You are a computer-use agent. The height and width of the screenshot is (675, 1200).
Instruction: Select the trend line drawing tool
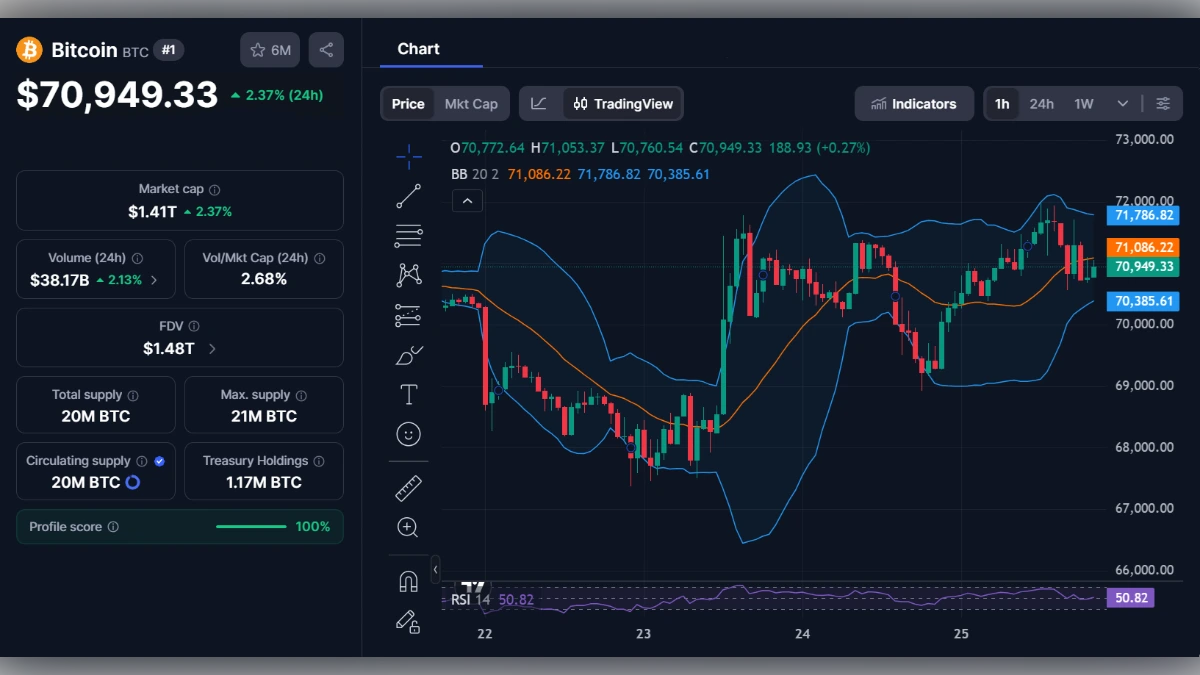[x=408, y=196]
